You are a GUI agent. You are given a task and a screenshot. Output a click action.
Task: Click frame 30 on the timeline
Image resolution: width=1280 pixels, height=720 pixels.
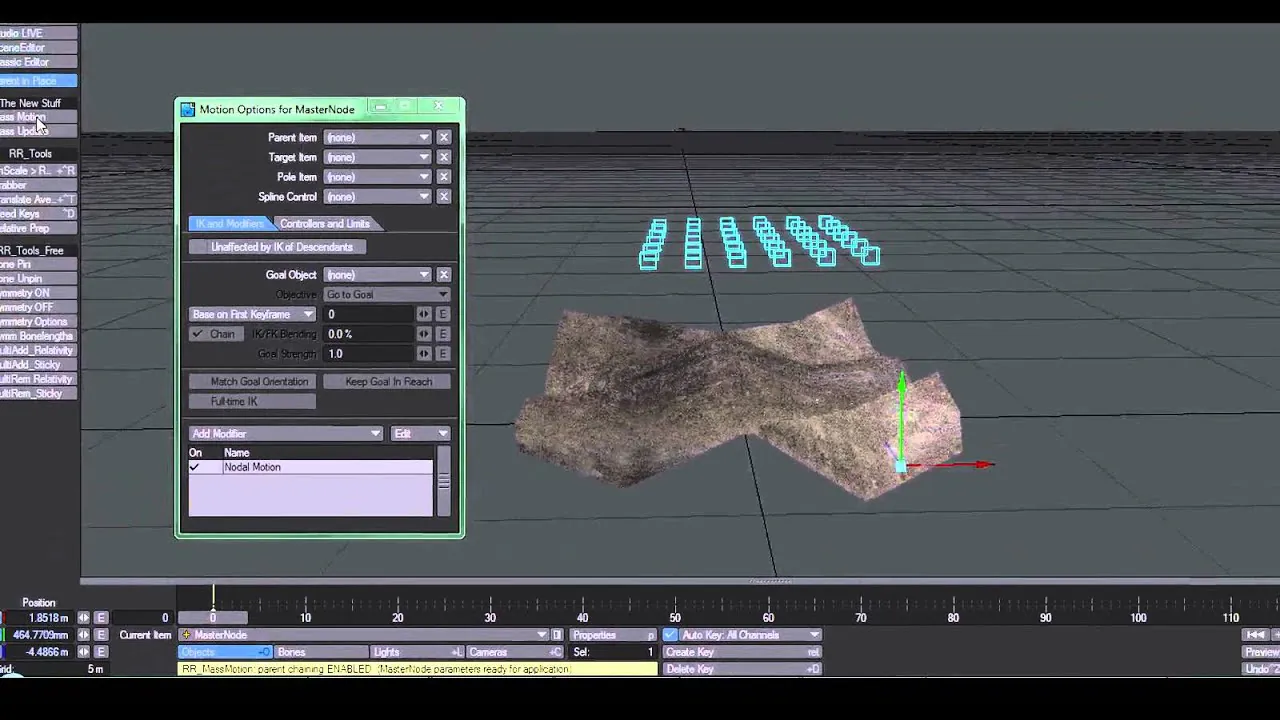[490, 617]
